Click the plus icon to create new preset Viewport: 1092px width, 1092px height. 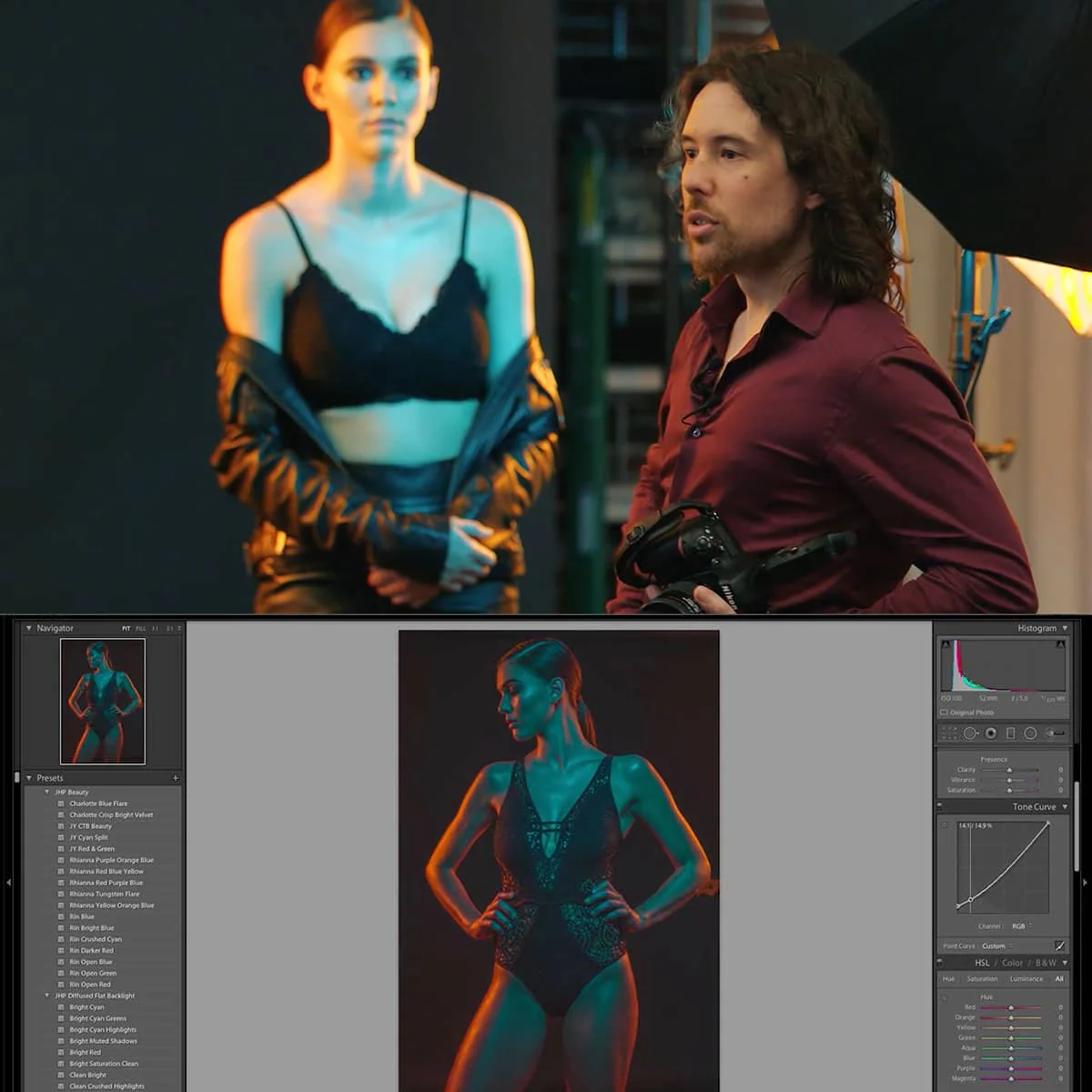point(174,777)
